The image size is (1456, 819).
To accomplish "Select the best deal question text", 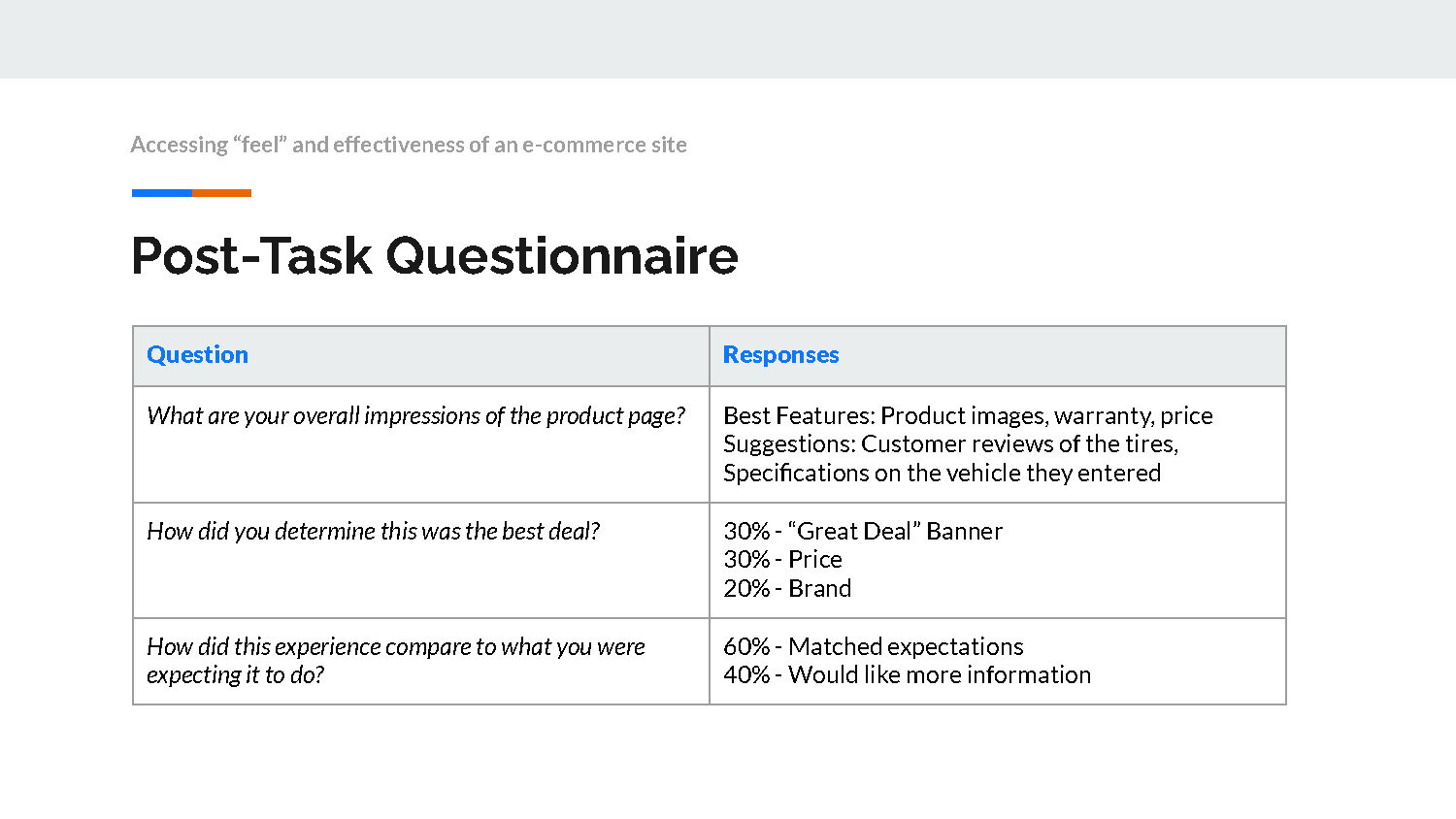I will pos(373,531).
